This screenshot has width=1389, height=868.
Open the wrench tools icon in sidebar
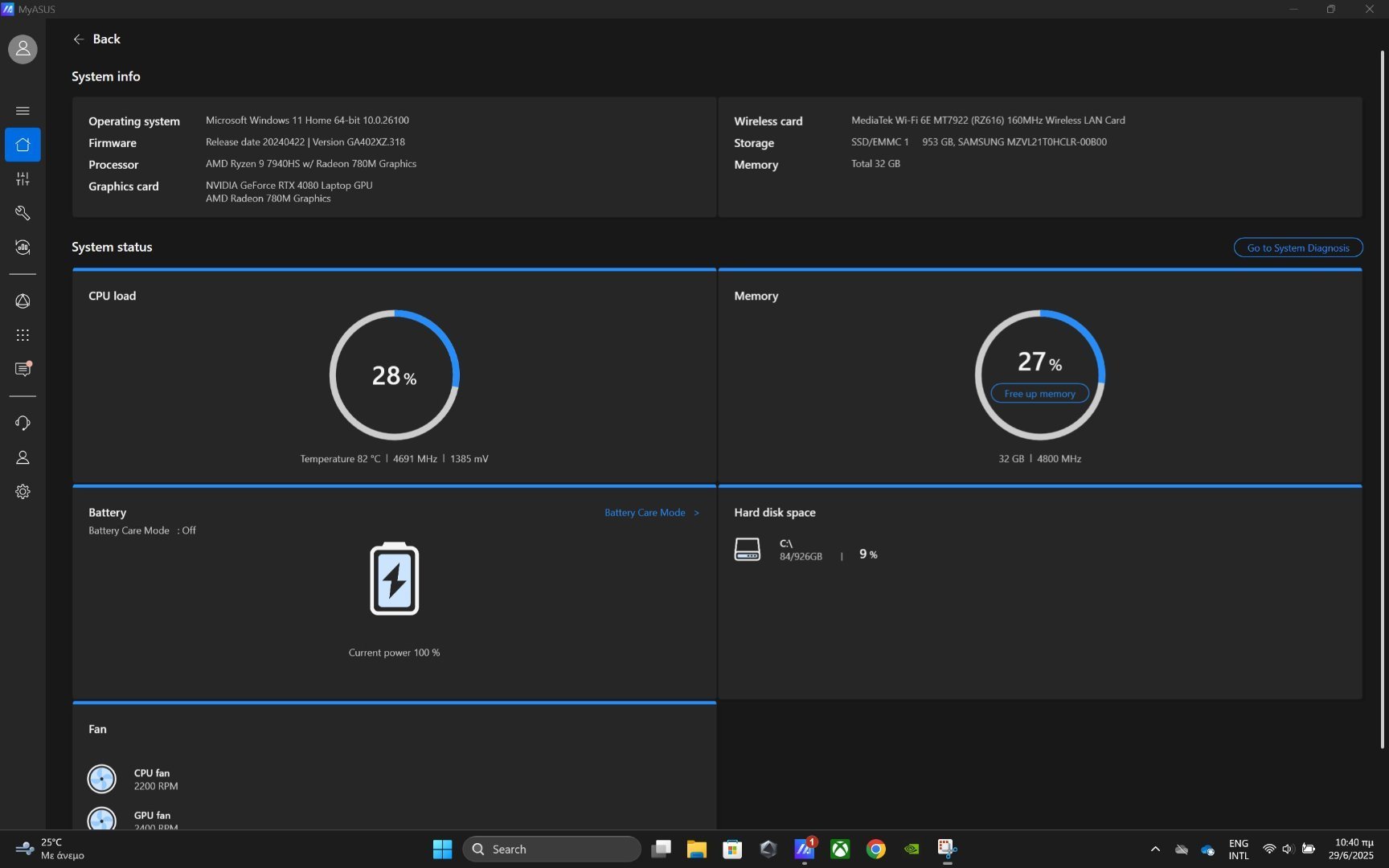(23, 213)
